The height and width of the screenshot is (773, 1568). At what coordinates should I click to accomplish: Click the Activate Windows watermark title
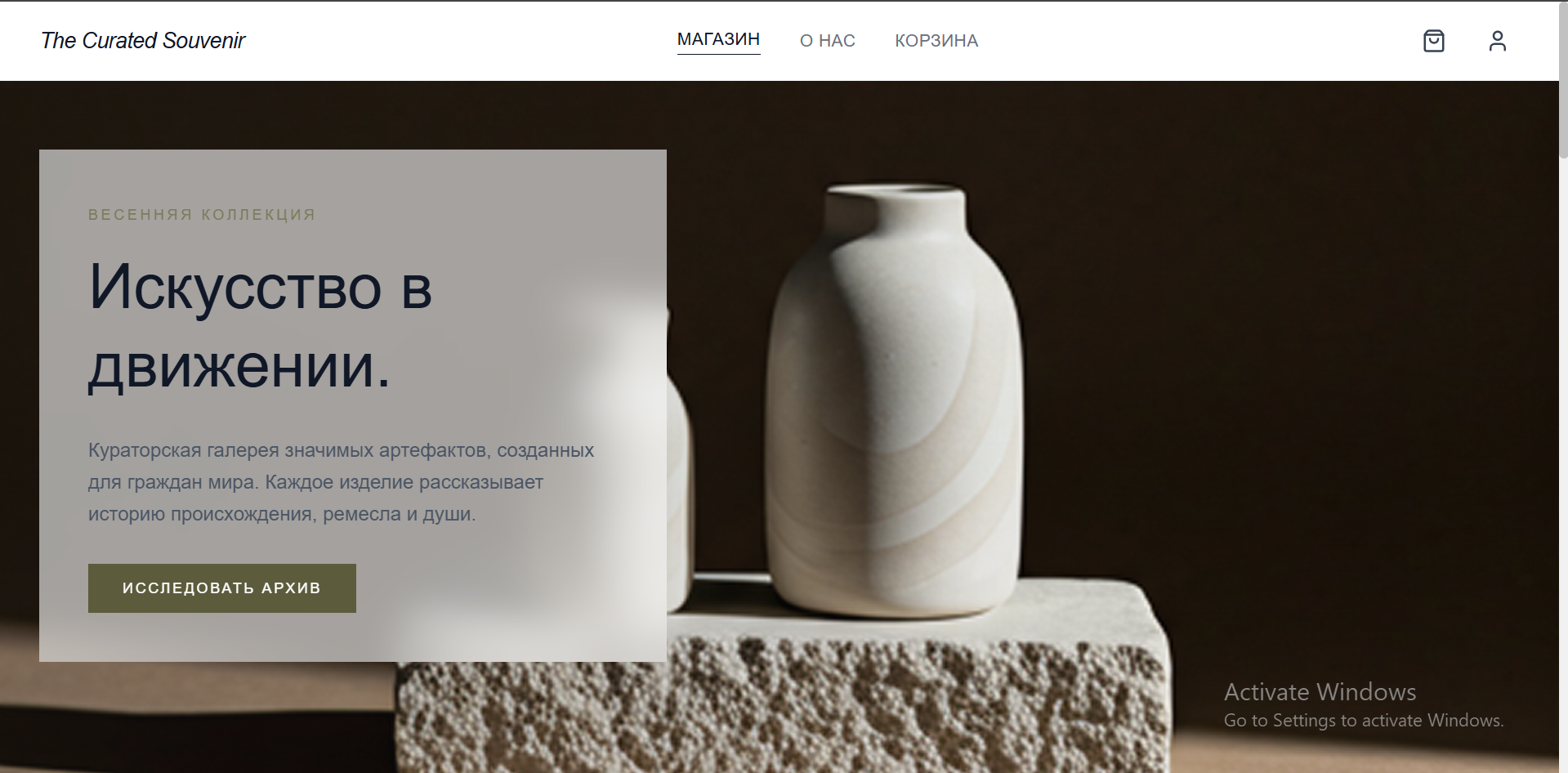click(x=1320, y=692)
